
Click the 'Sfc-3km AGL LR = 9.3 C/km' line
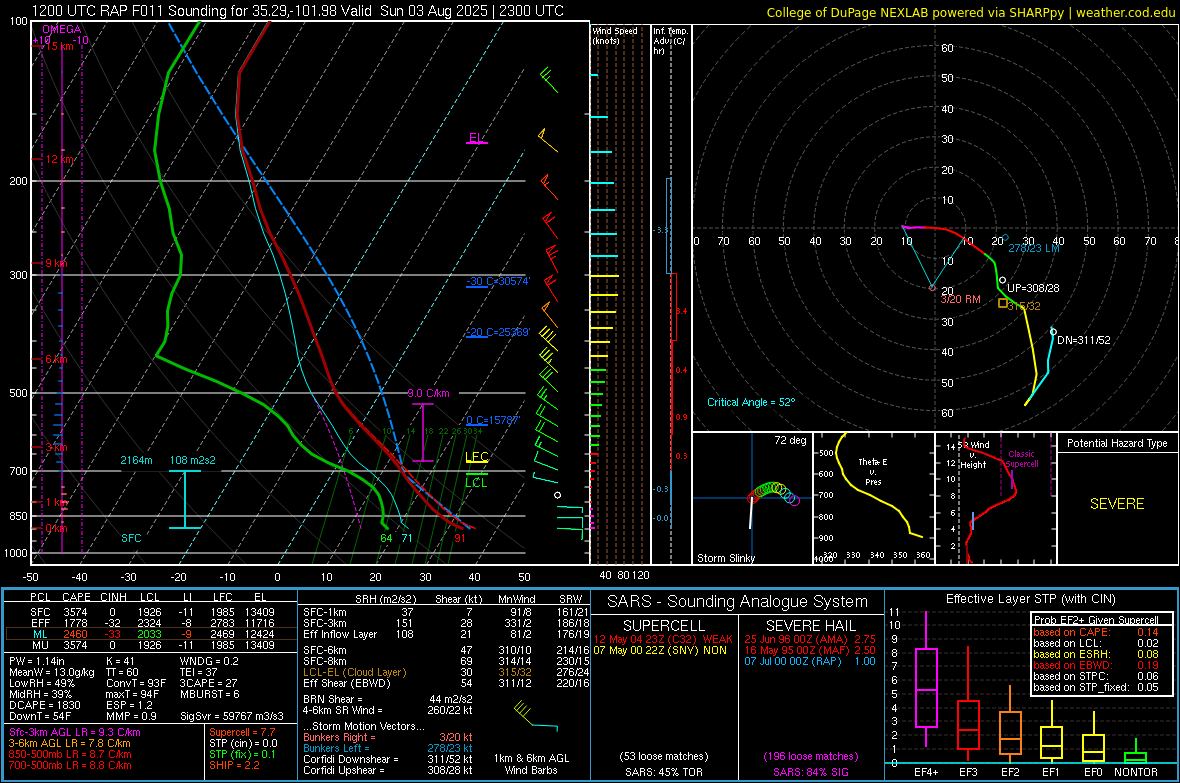click(75, 732)
